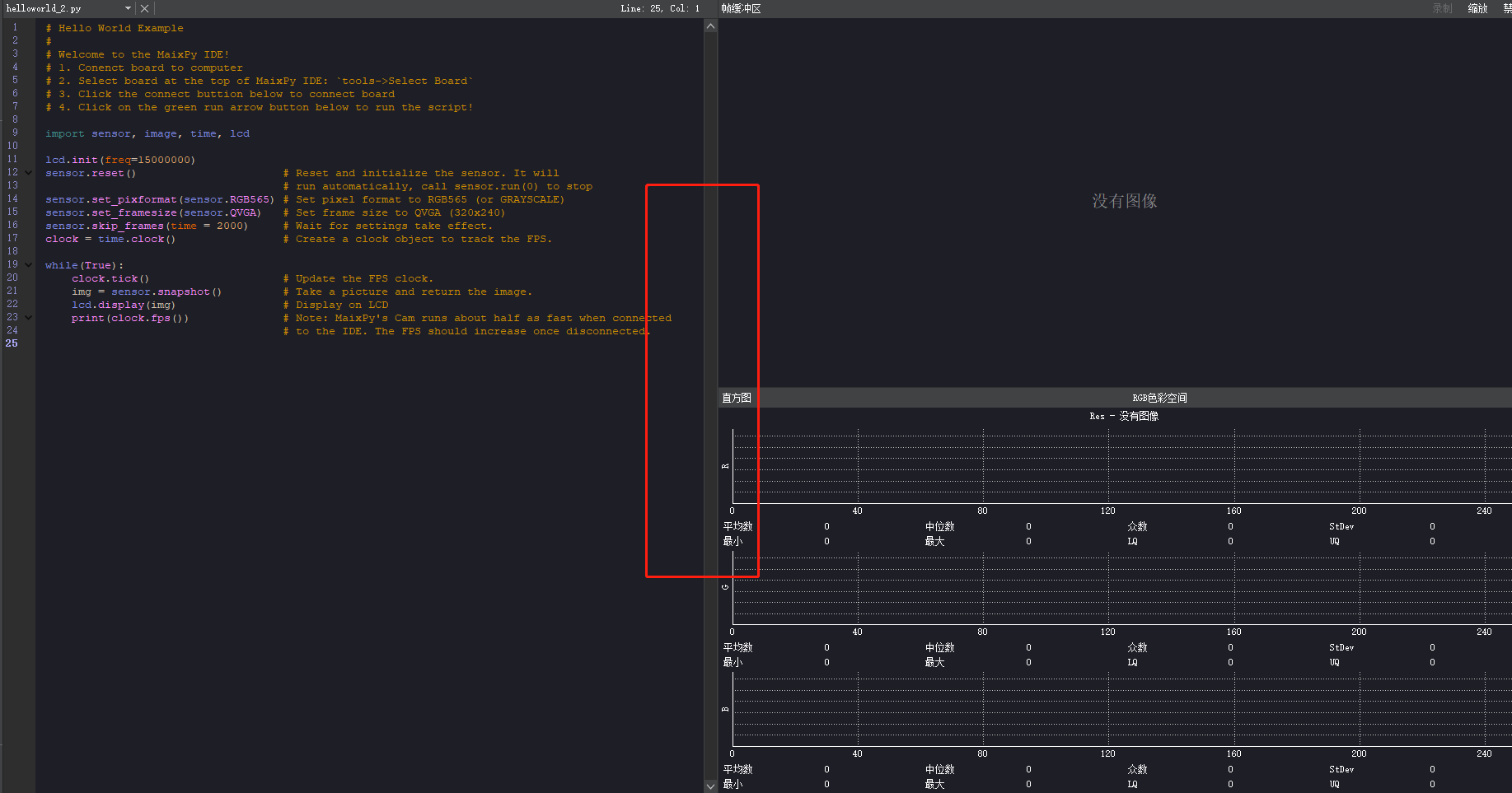Screen dimensions: 1512x793
Task: Click the 'while(True):' statement
Action: tap(84, 265)
